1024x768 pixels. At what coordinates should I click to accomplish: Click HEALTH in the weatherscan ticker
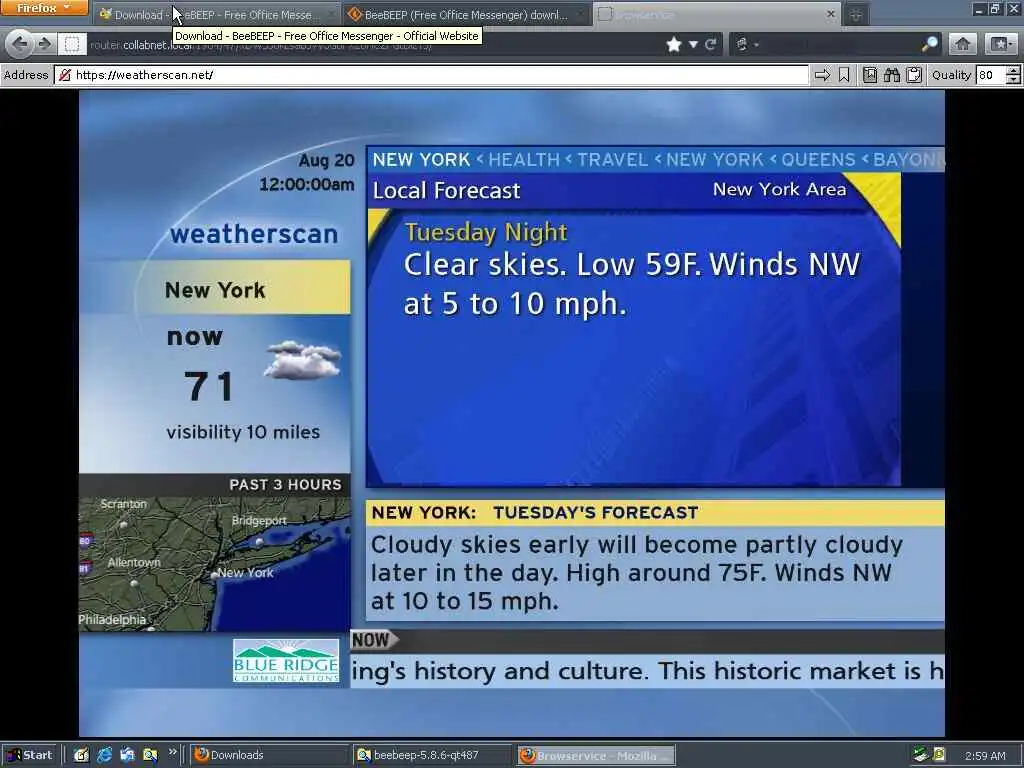point(524,160)
